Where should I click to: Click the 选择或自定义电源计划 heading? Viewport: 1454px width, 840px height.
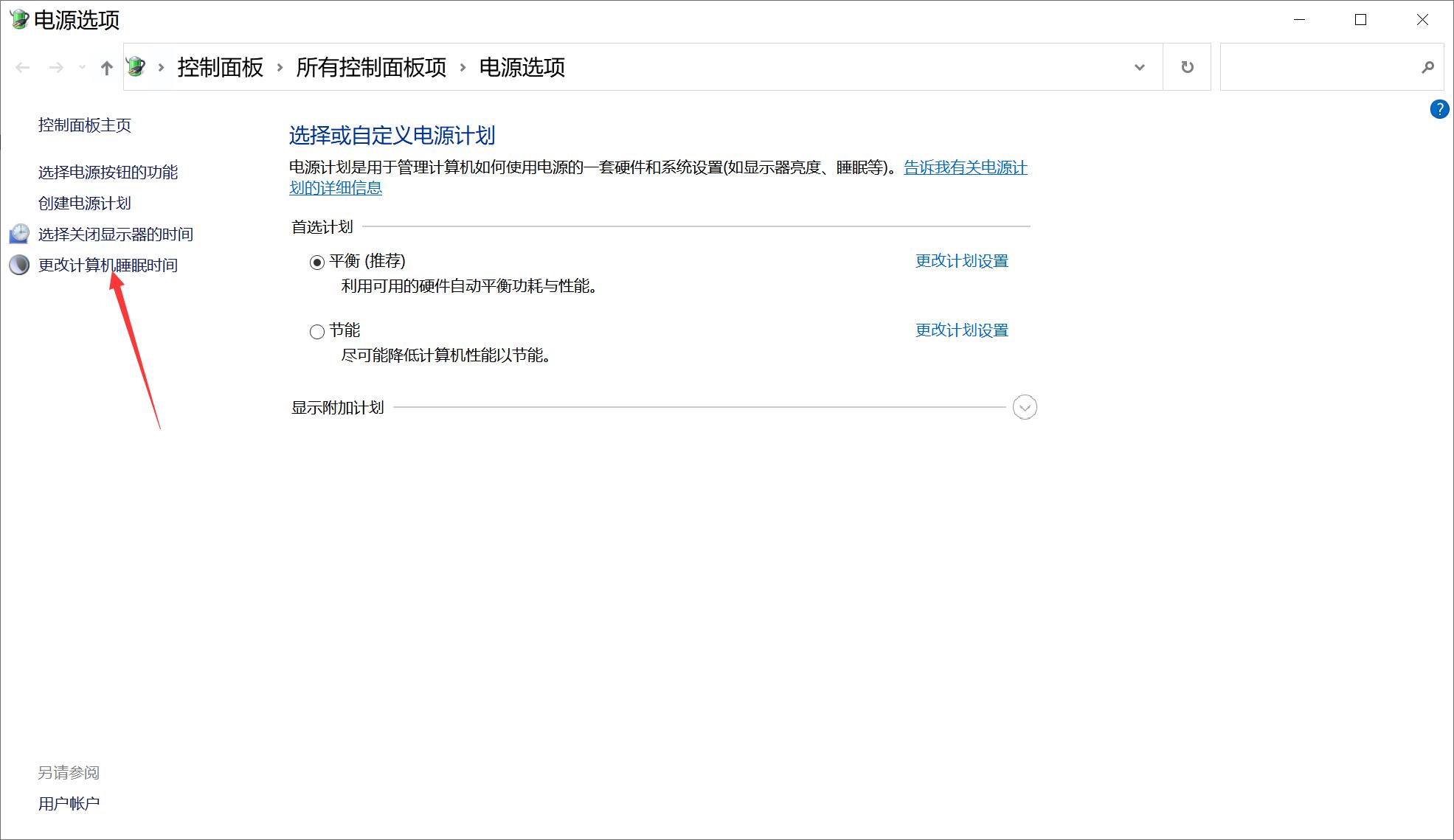pos(392,136)
